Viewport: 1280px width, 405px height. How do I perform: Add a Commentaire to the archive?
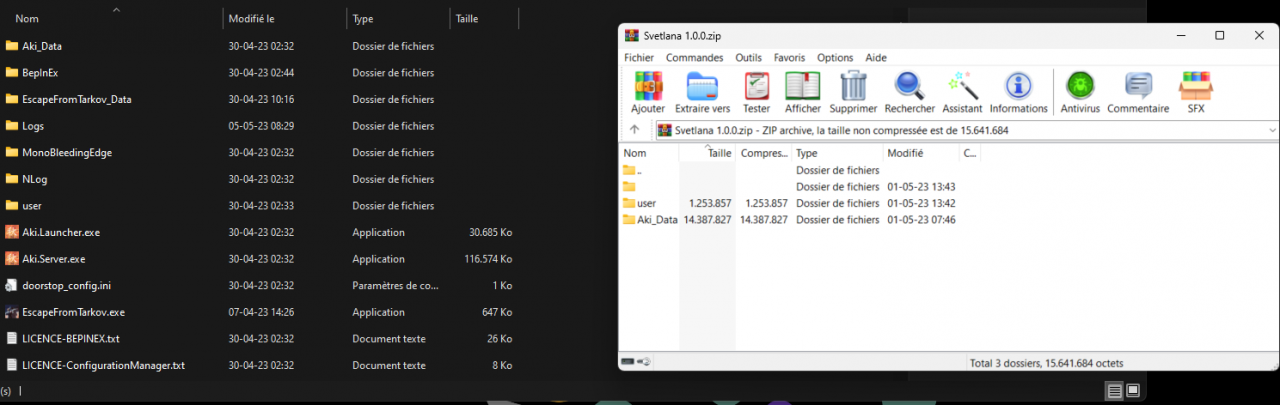pyautogui.click(x=1138, y=91)
